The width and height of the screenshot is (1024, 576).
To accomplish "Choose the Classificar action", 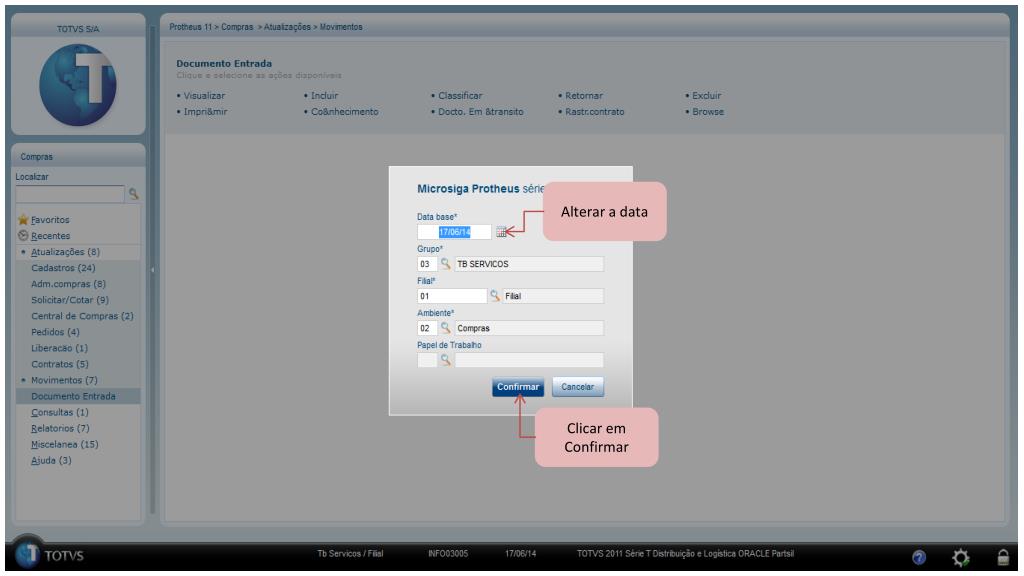I will click(x=460, y=95).
